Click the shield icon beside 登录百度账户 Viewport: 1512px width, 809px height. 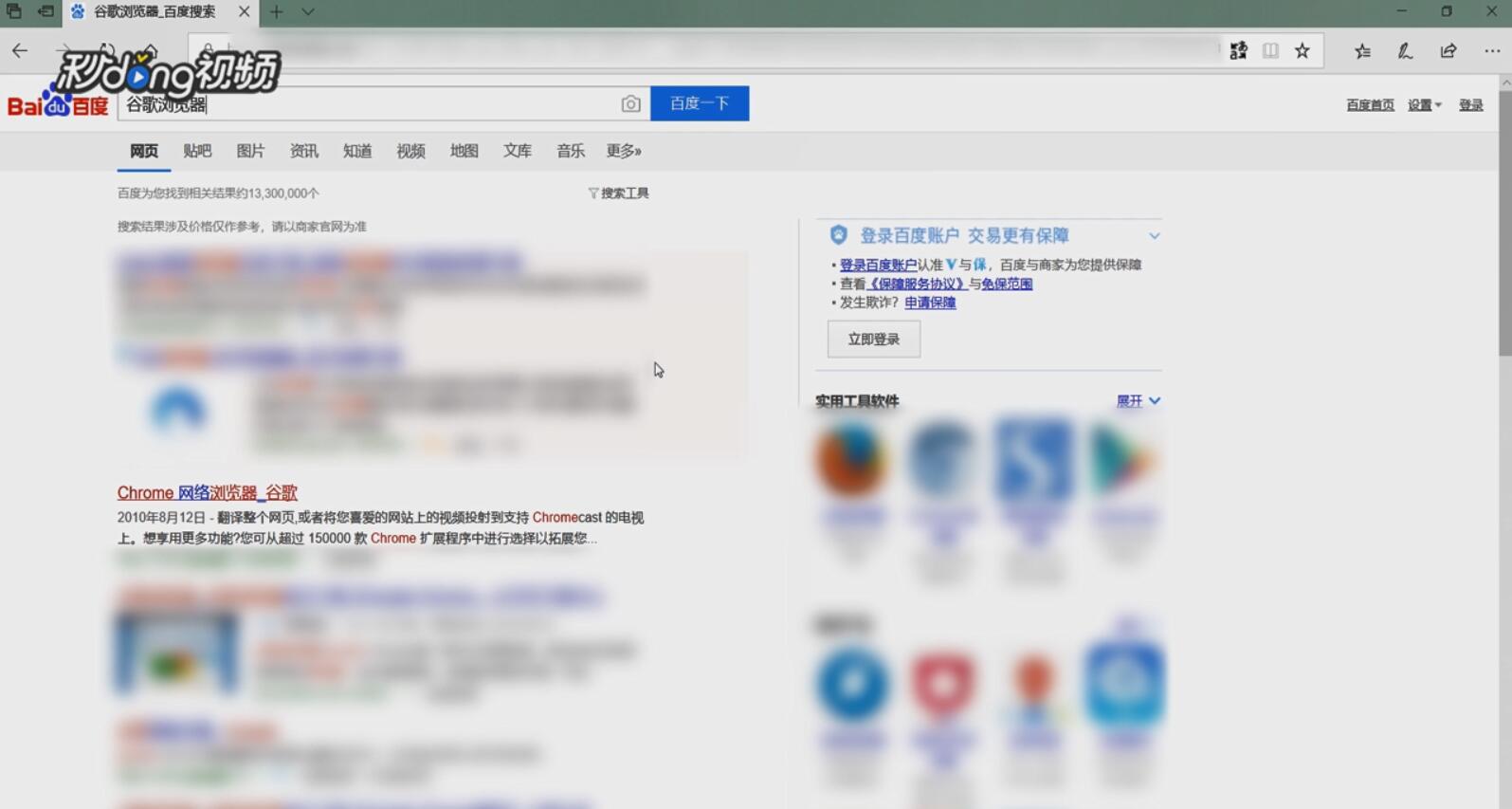838,235
